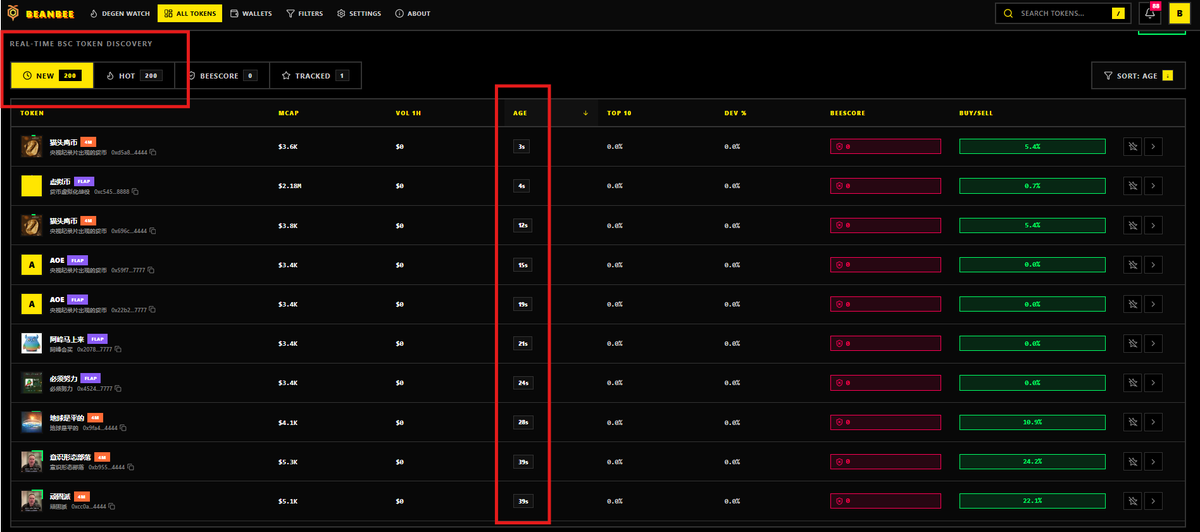Expand the 4s age token row chevron

pos(1153,185)
